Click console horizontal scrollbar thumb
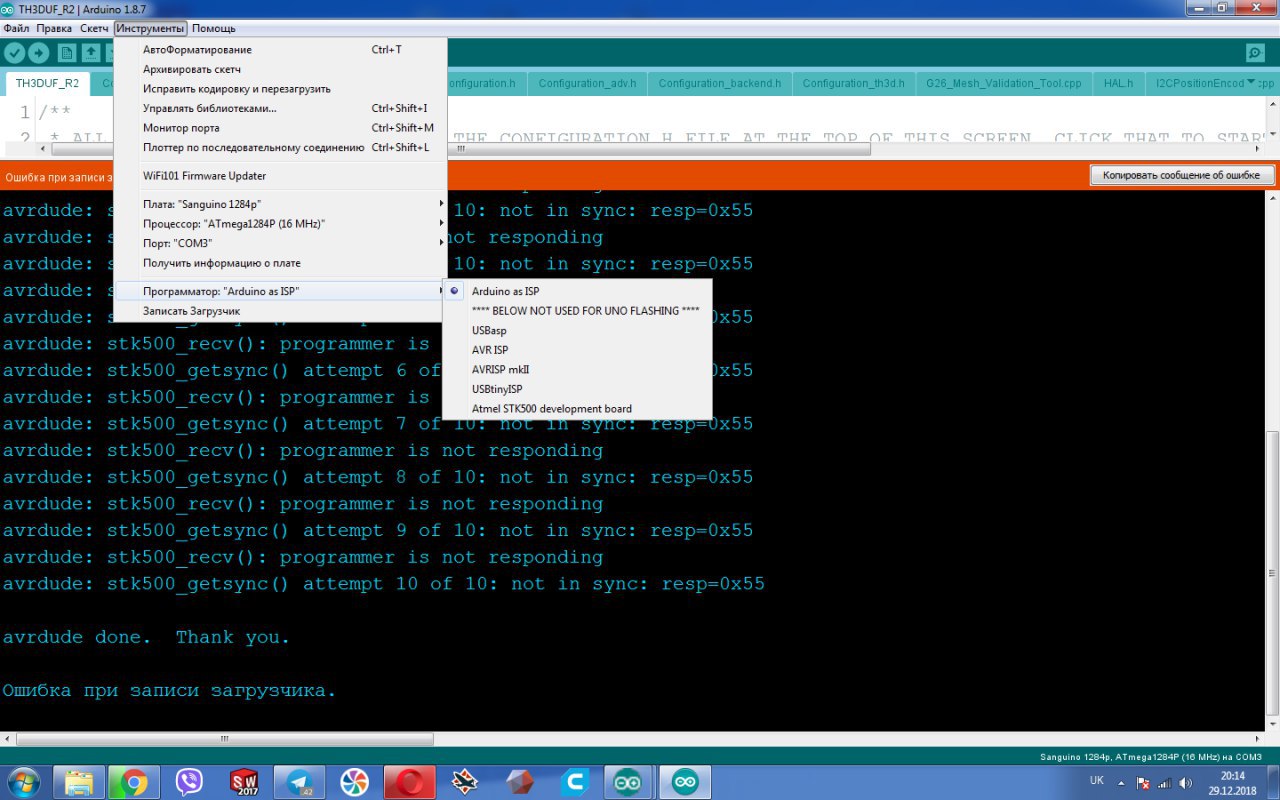The width and height of the screenshot is (1280, 800). (x=225, y=739)
